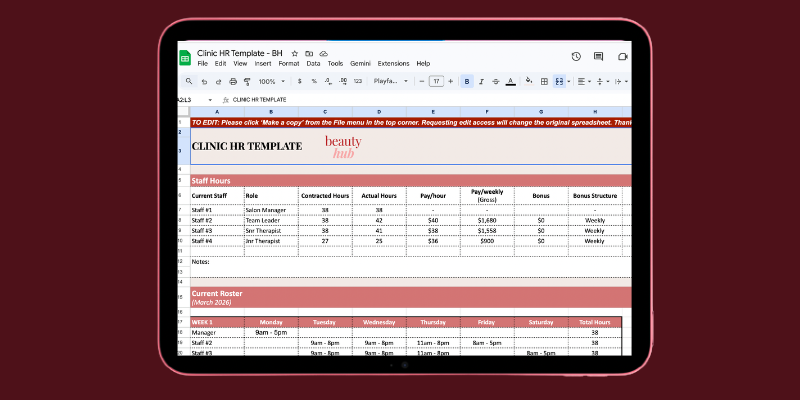Toggle merge cells button
The image size is (800, 400).
pos(559,82)
